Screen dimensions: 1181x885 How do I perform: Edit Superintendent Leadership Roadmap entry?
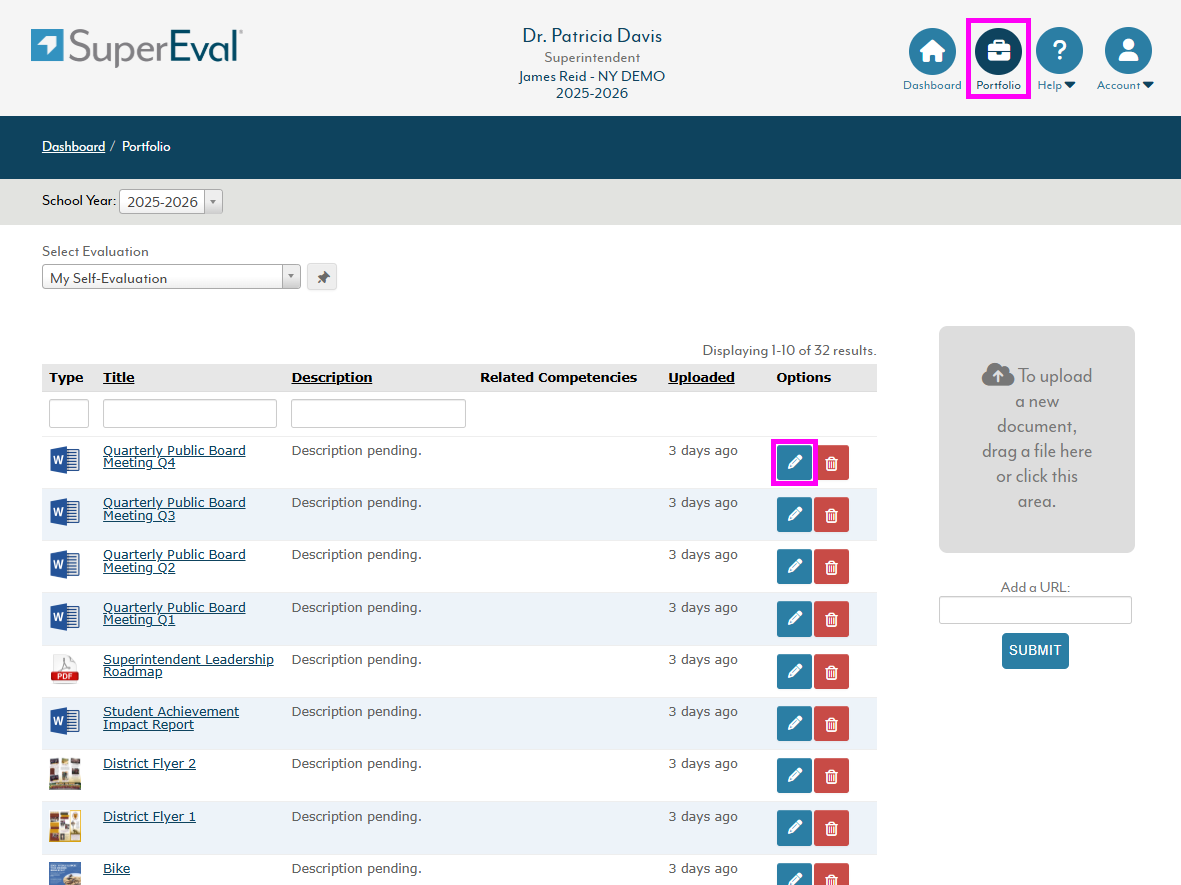794,671
